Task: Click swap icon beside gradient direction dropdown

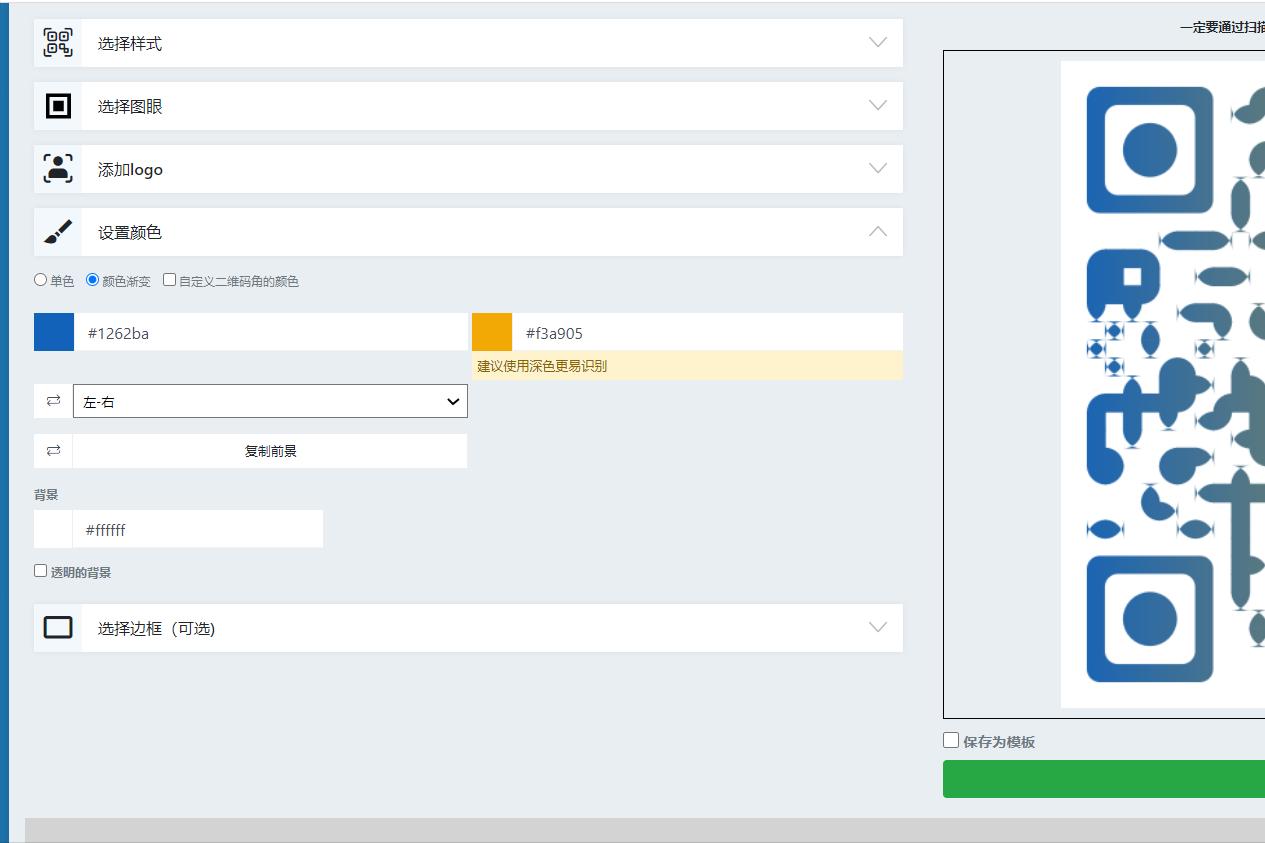Action: [53, 401]
